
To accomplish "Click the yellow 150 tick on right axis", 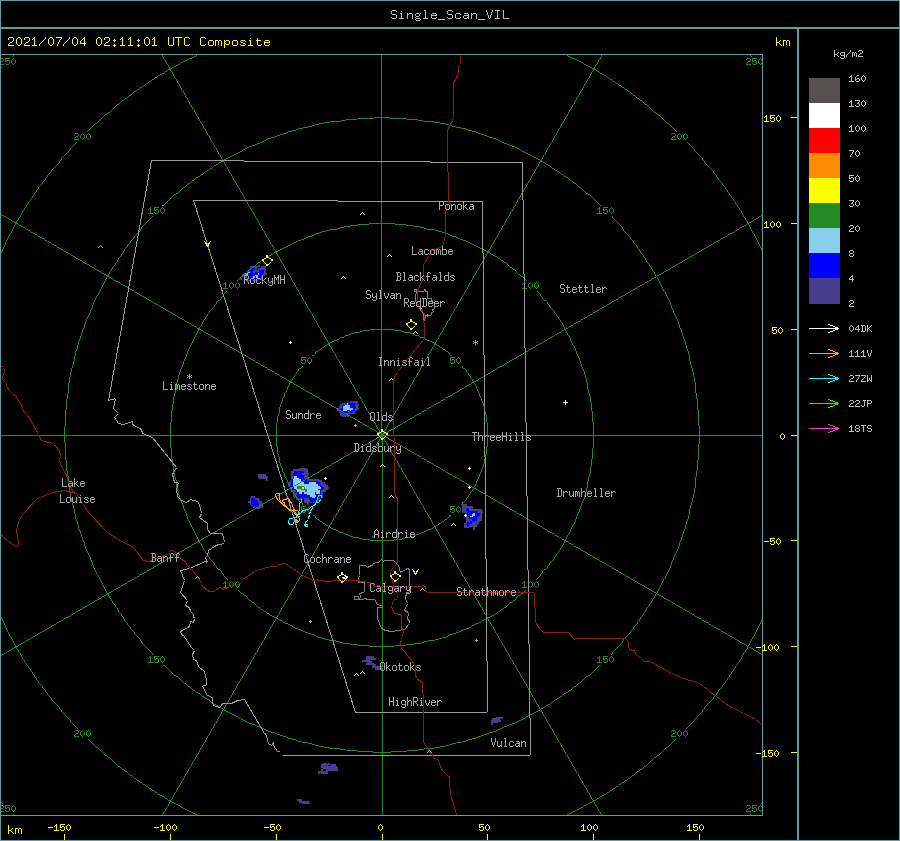I will tap(772, 118).
